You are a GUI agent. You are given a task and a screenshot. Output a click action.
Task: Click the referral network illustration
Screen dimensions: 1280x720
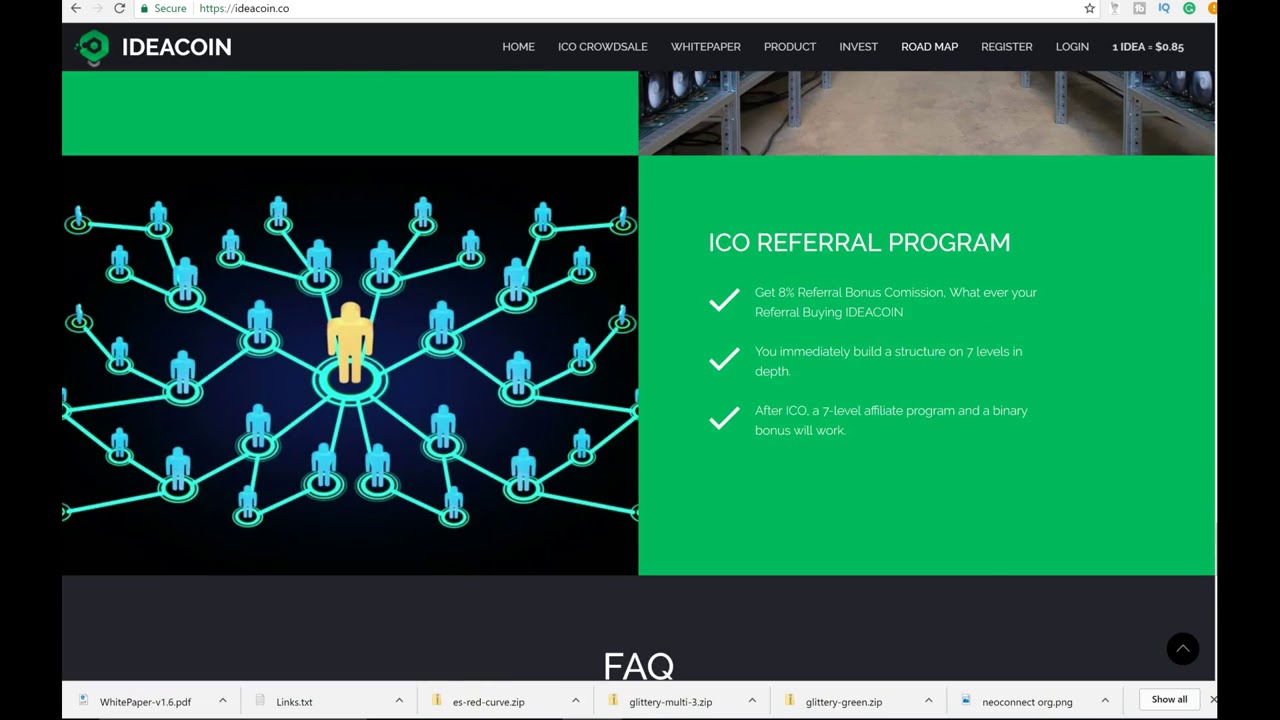pos(350,365)
